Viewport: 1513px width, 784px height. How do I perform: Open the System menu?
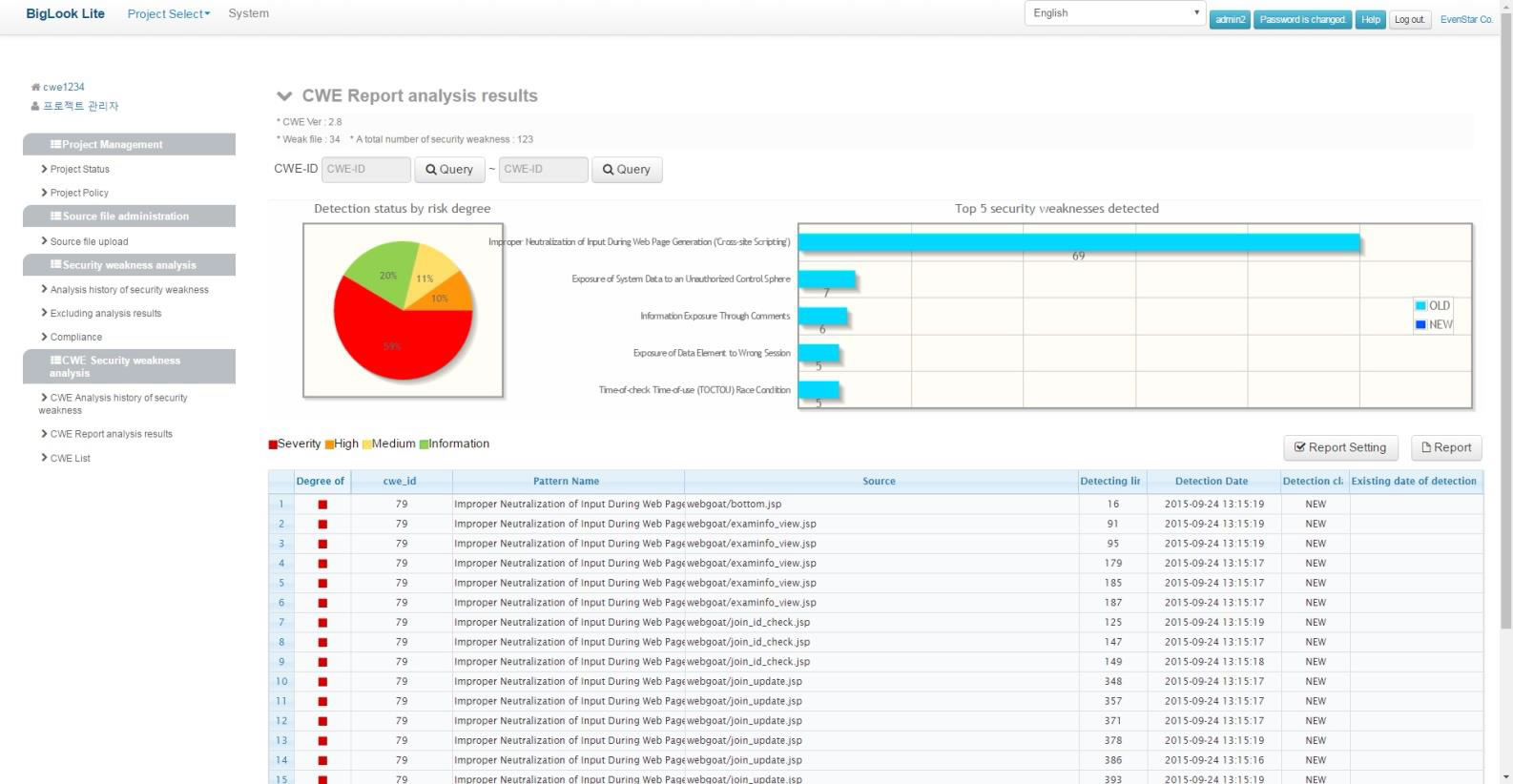[248, 13]
